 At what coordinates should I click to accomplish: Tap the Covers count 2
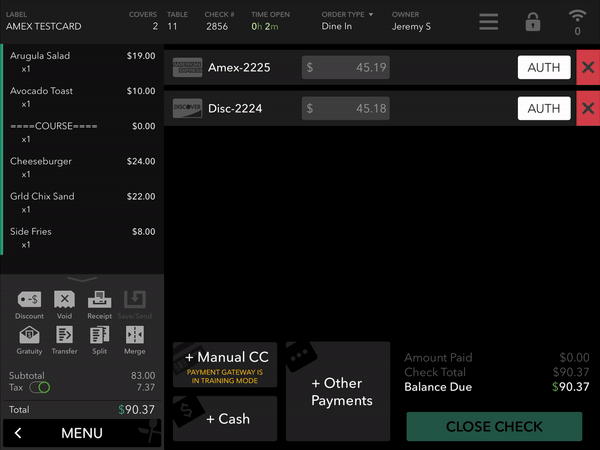155,26
